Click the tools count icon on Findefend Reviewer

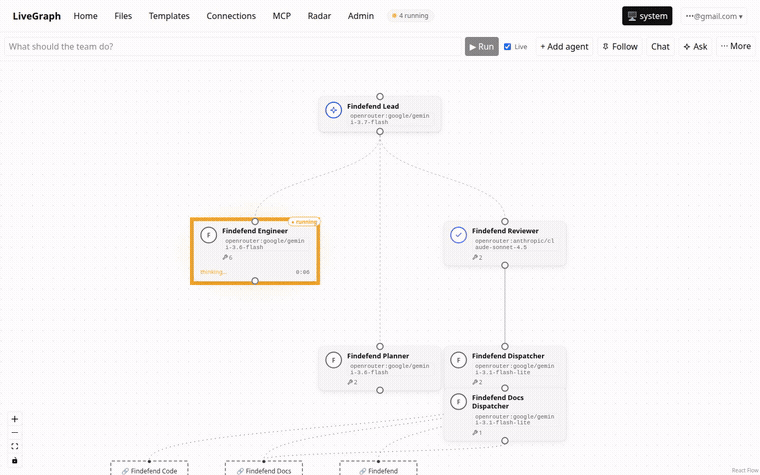(477, 257)
